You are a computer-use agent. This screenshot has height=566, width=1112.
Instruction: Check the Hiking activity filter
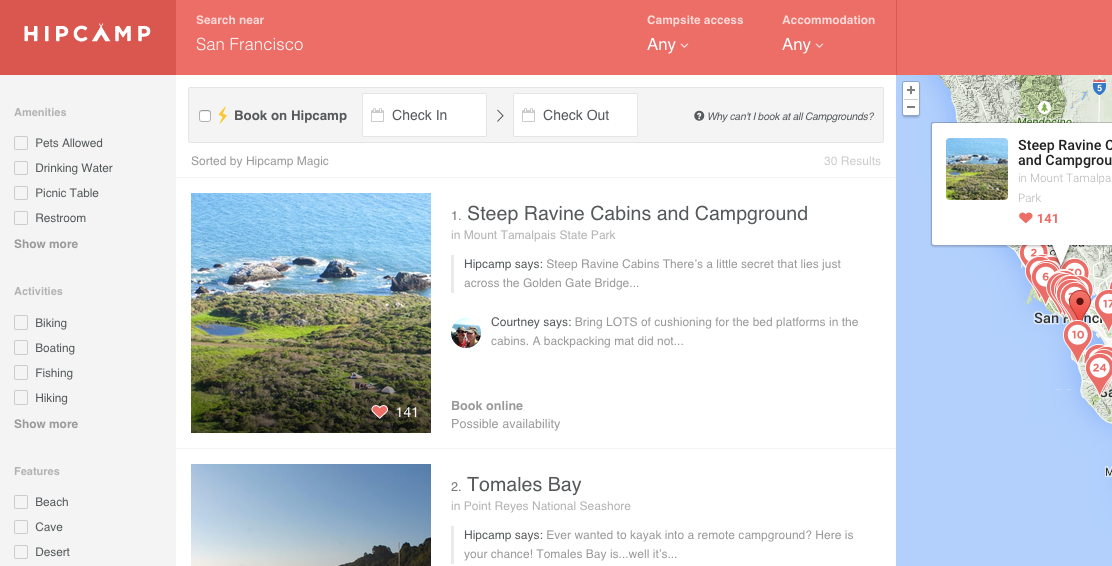coord(21,397)
